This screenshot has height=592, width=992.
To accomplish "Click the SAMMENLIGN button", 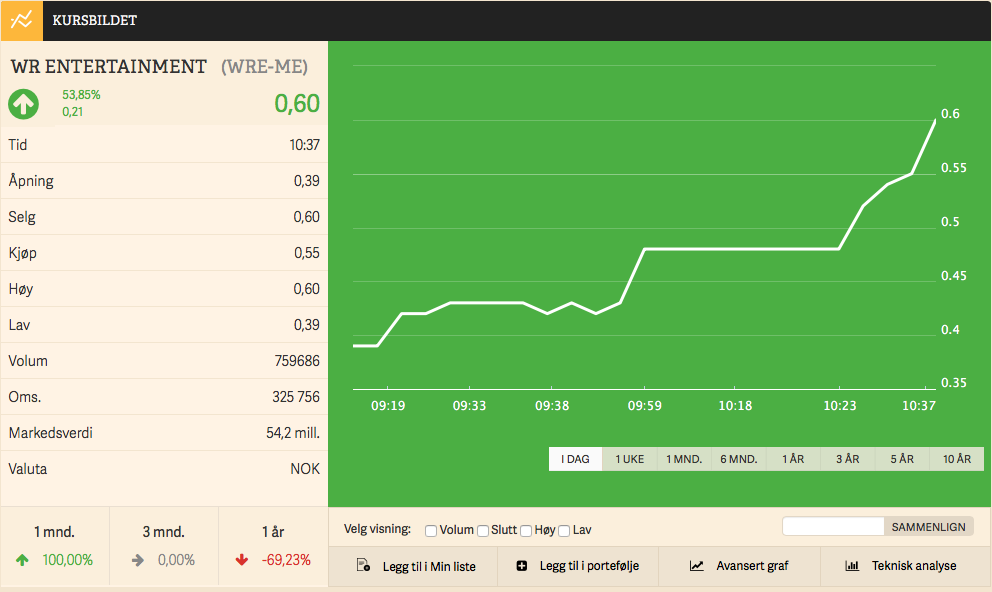I will click(928, 527).
